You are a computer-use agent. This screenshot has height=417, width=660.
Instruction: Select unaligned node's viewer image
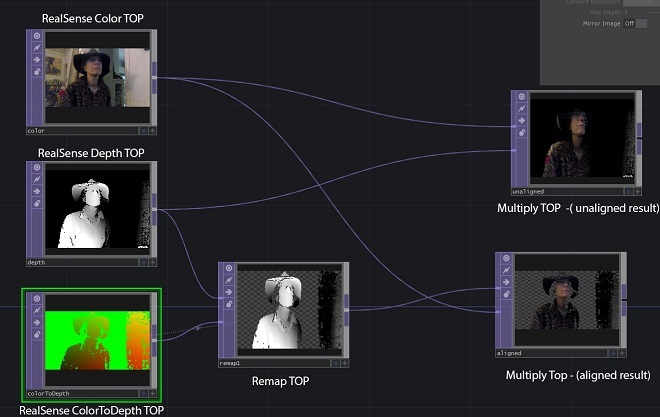click(582, 138)
